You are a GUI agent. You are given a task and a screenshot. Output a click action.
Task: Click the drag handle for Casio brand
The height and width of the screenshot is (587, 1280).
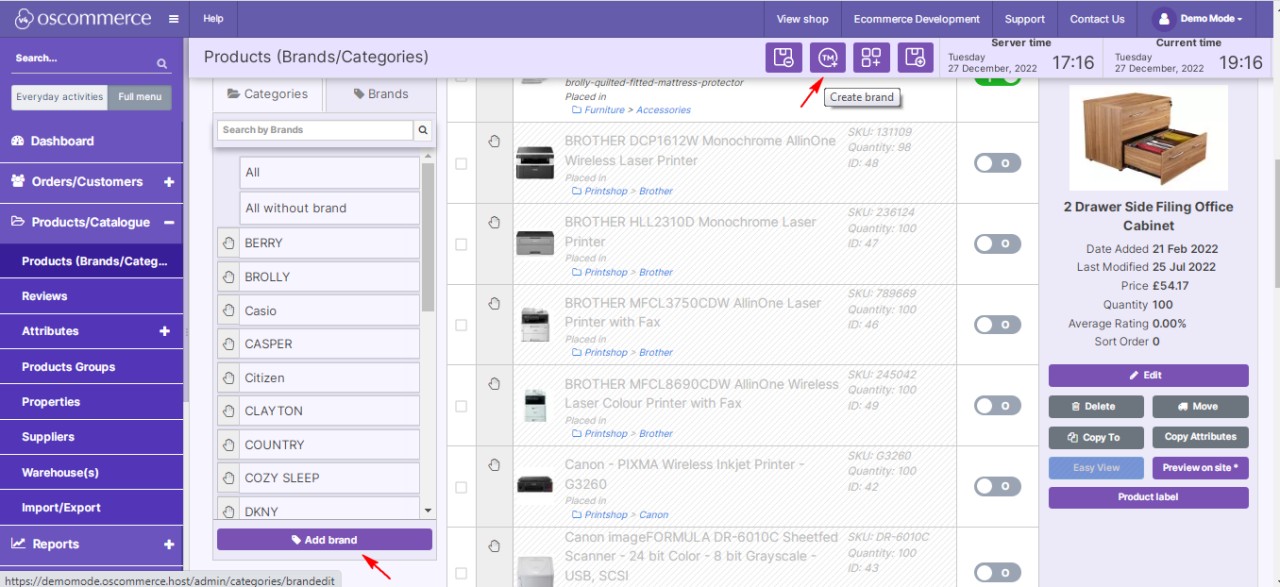coord(228,311)
